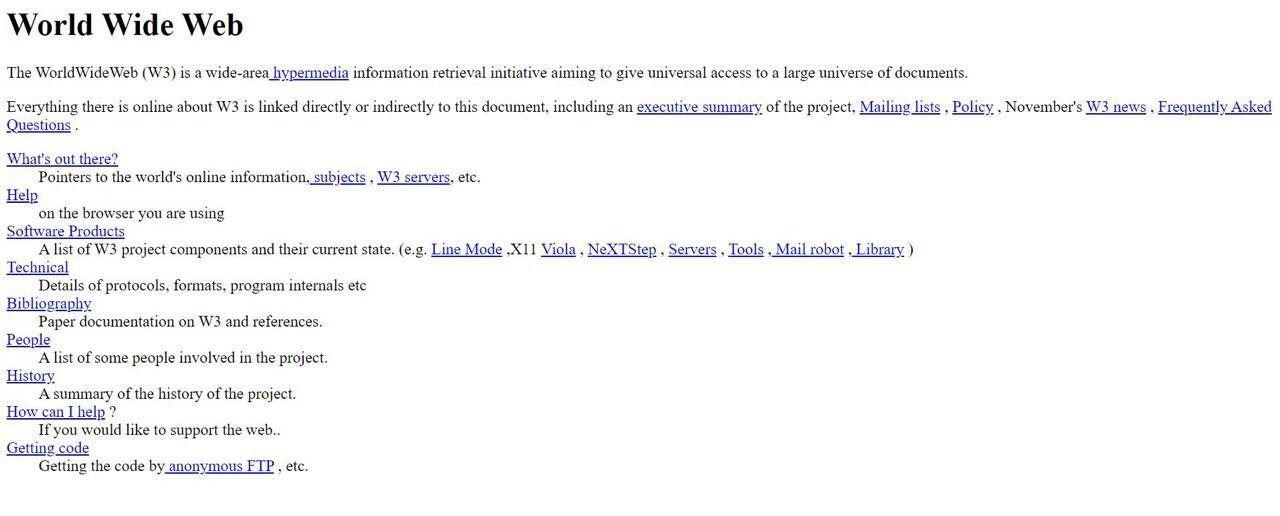Image resolution: width=1280 pixels, height=516 pixels.
Task: Open the Bibliography link
Action: point(49,303)
